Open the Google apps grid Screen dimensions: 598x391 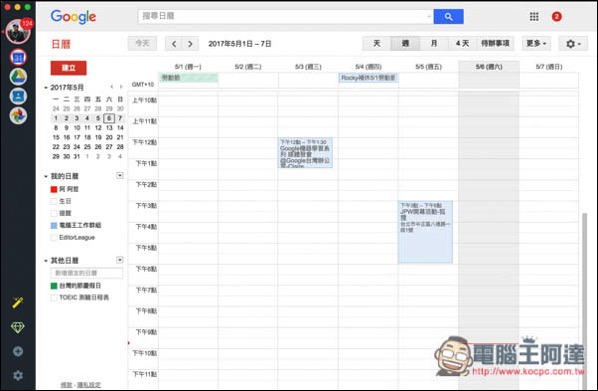pyautogui.click(x=534, y=16)
